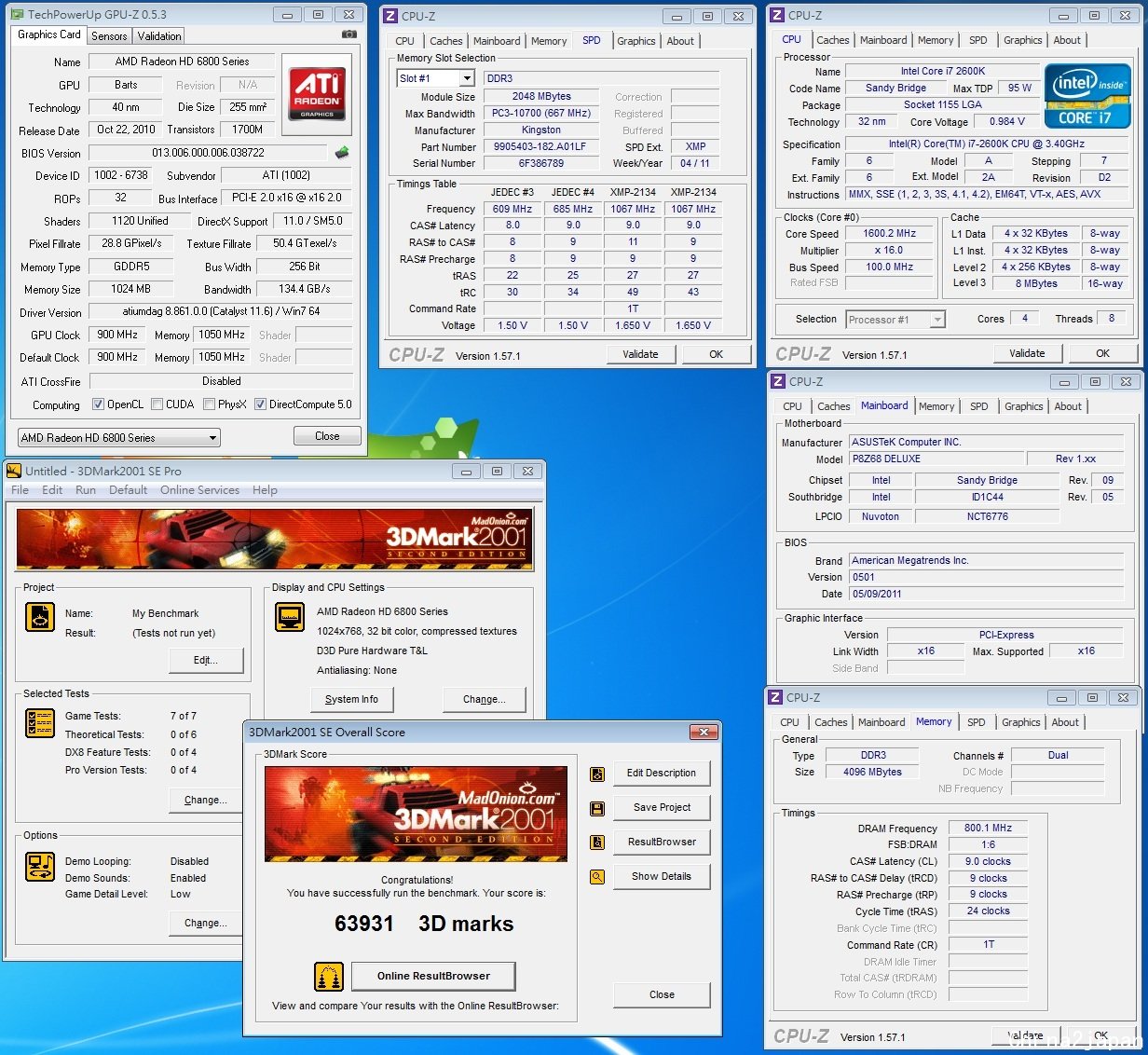Click the System Info button
1148x1055 pixels.
point(351,699)
